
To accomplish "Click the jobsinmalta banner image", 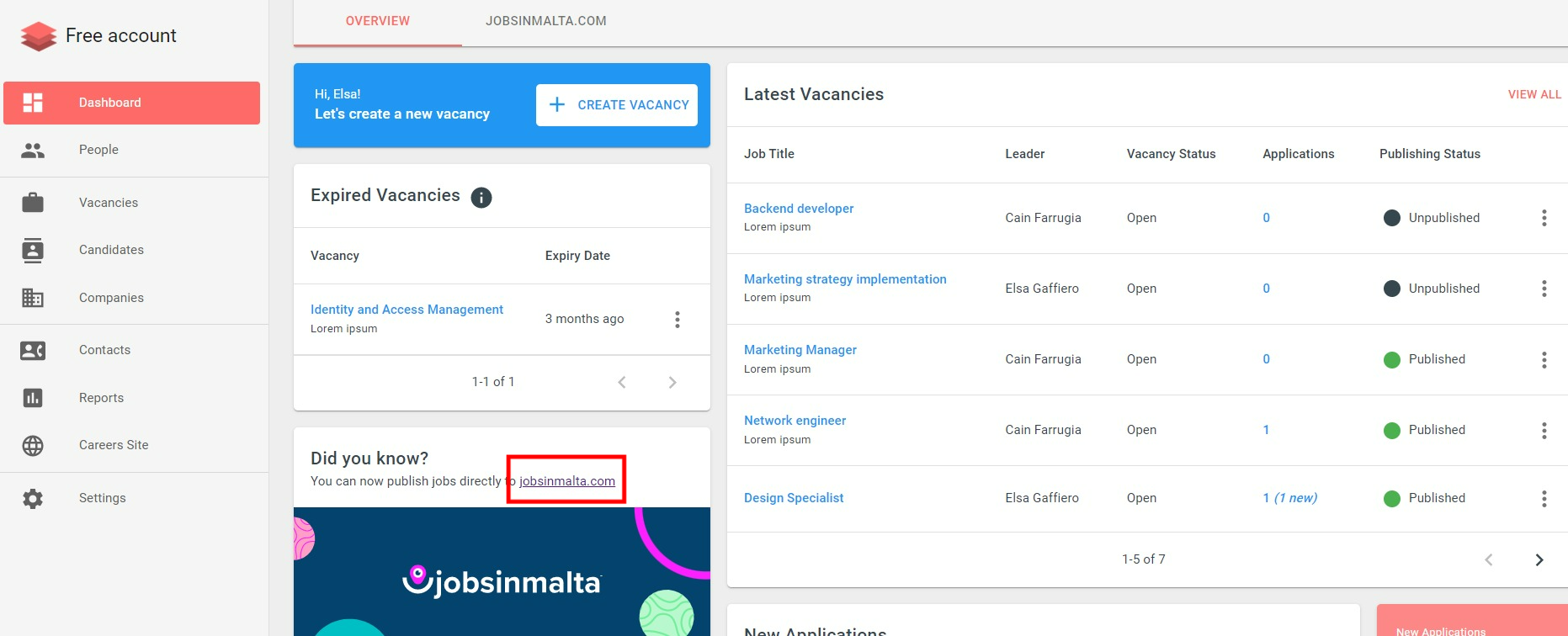I will point(502,571).
